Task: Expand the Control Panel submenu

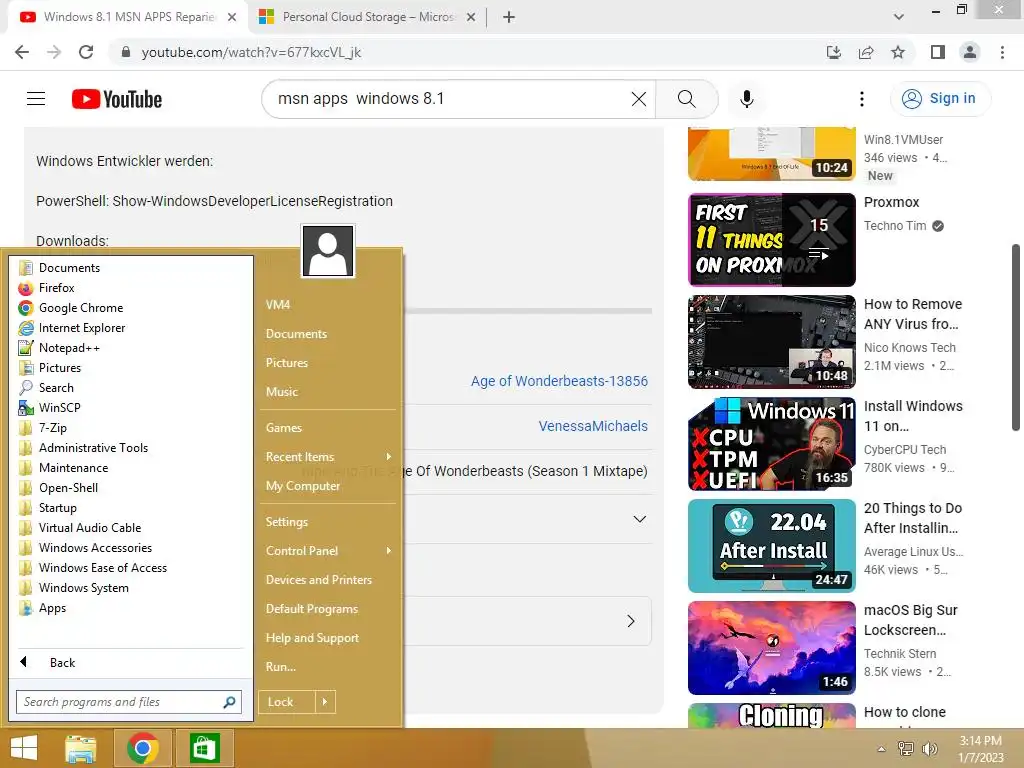Action: [x=328, y=551]
